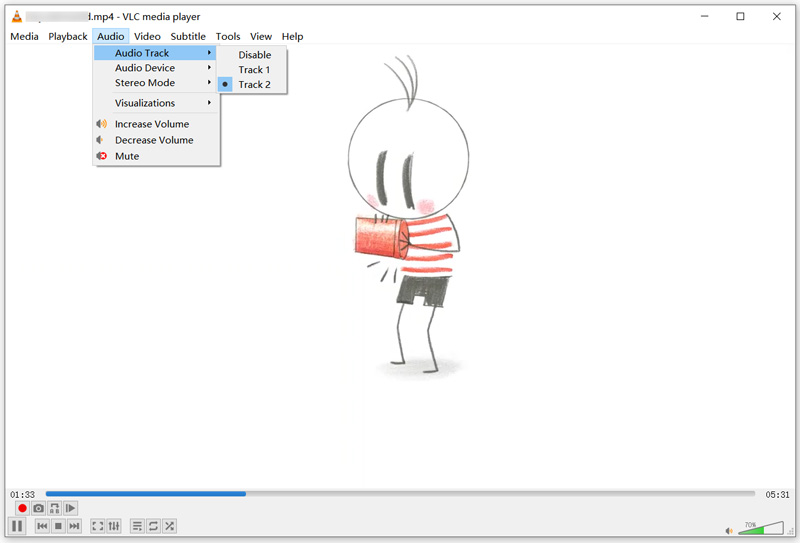Toggle random shuffle playback
The height and width of the screenshot is (543, 800).
coord(169,526)
